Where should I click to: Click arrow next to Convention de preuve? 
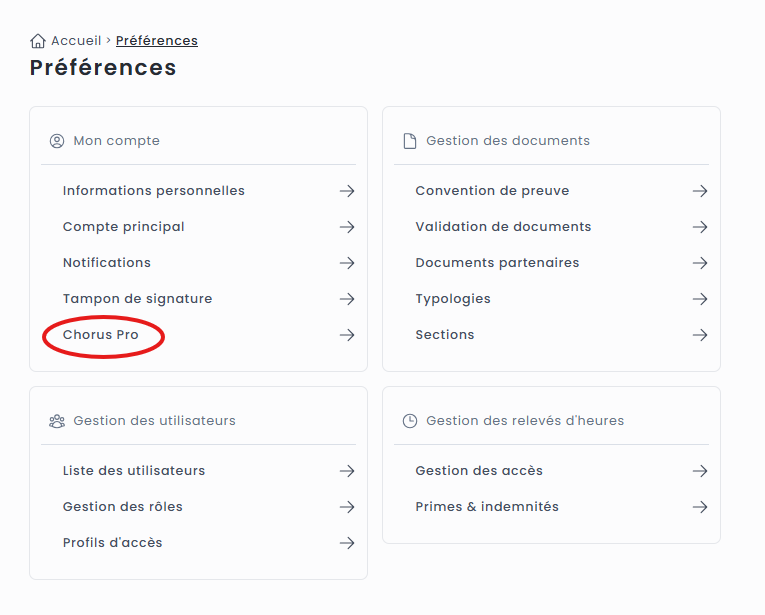pyautogui.click(x=700, y=191)
